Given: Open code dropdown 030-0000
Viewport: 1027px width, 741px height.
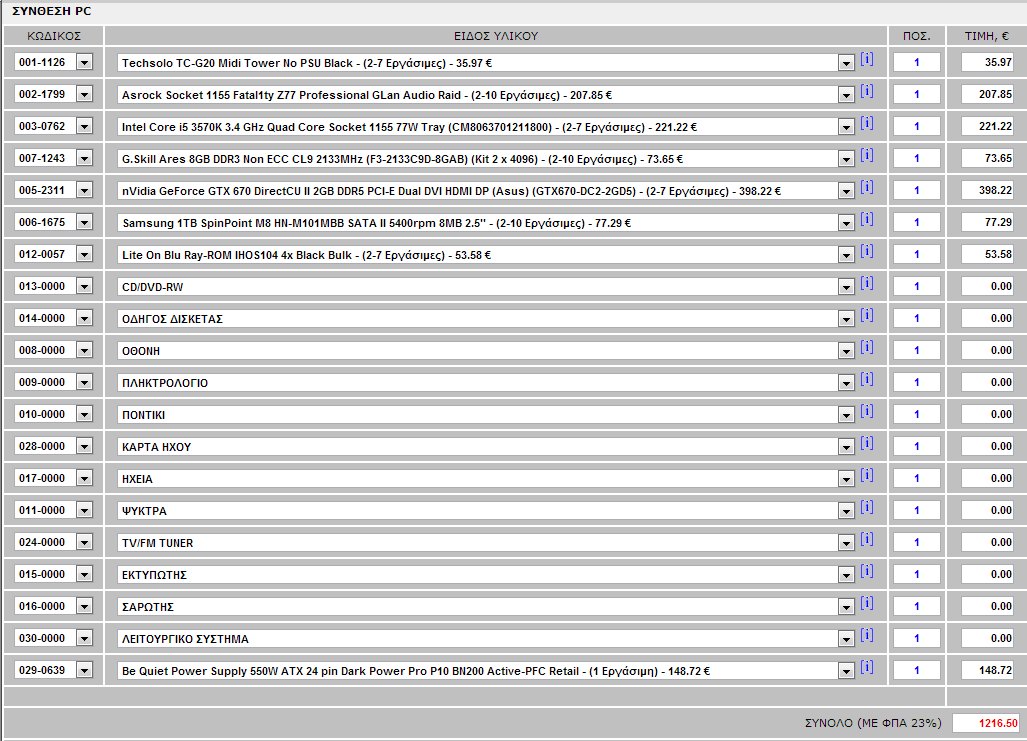Looking at the screenshot, I should (84, 637).
